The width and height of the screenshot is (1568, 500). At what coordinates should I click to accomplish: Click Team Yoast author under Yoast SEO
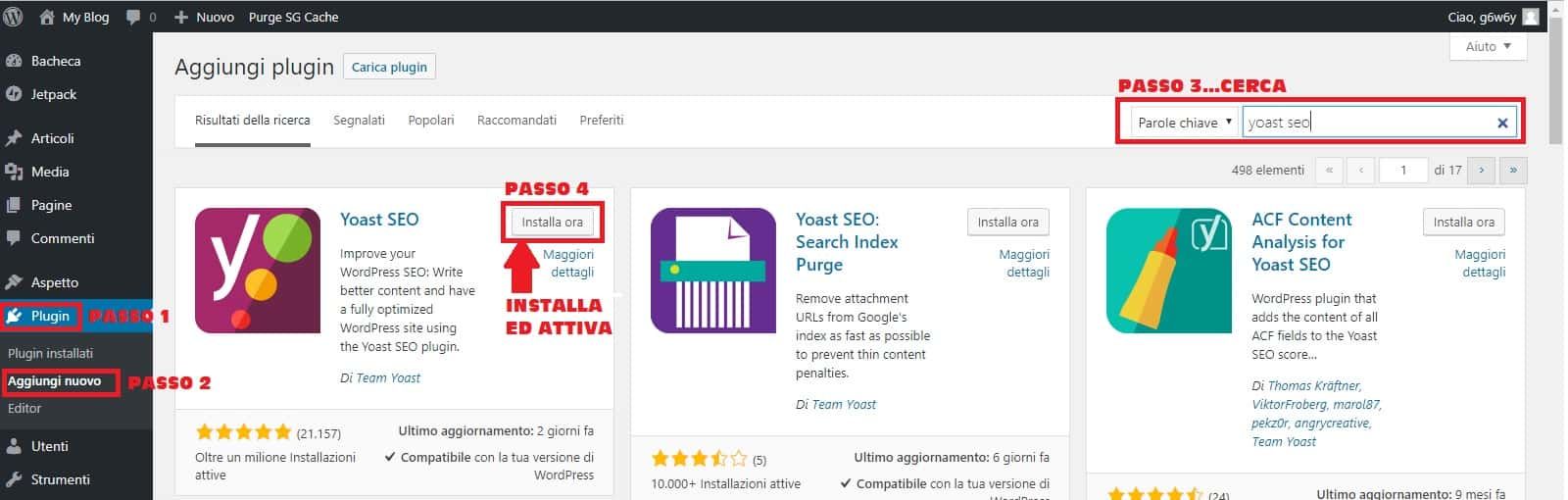(x=388, y=377)
